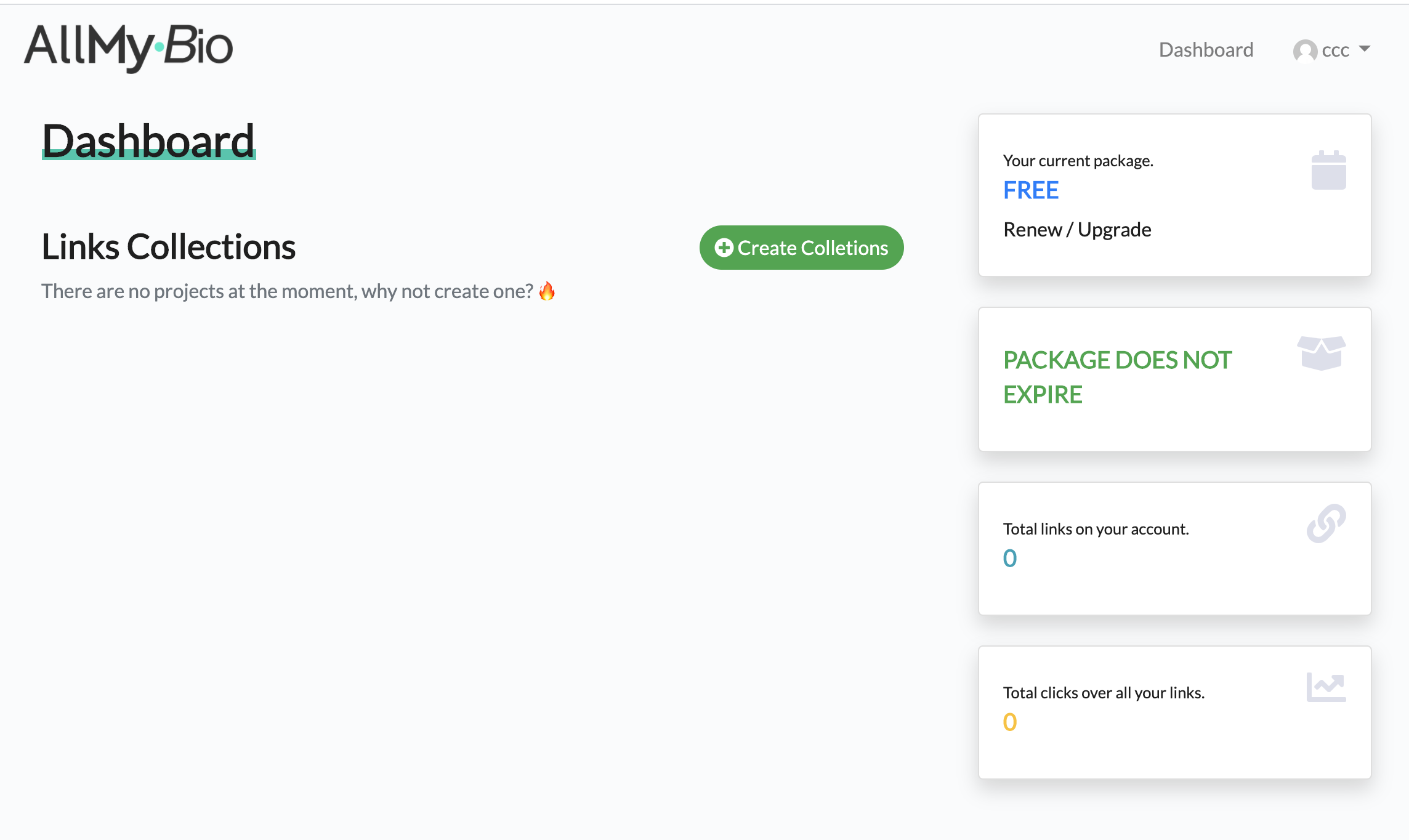
Task: Click the PACKAGE DOES NOT EXPIRE text
Action: point(1117,377)
